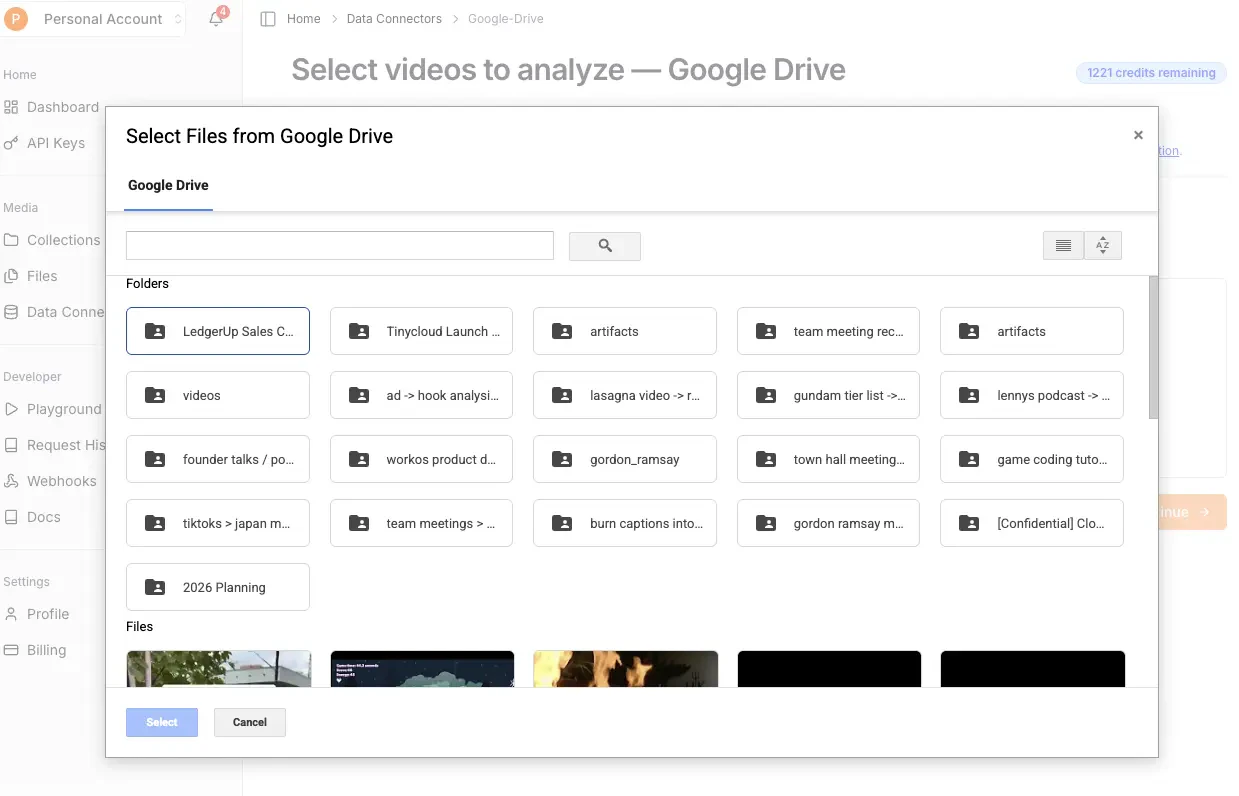
Task: Click the Playground play icon
Action: pyautogui.click(x=12, y=409)
